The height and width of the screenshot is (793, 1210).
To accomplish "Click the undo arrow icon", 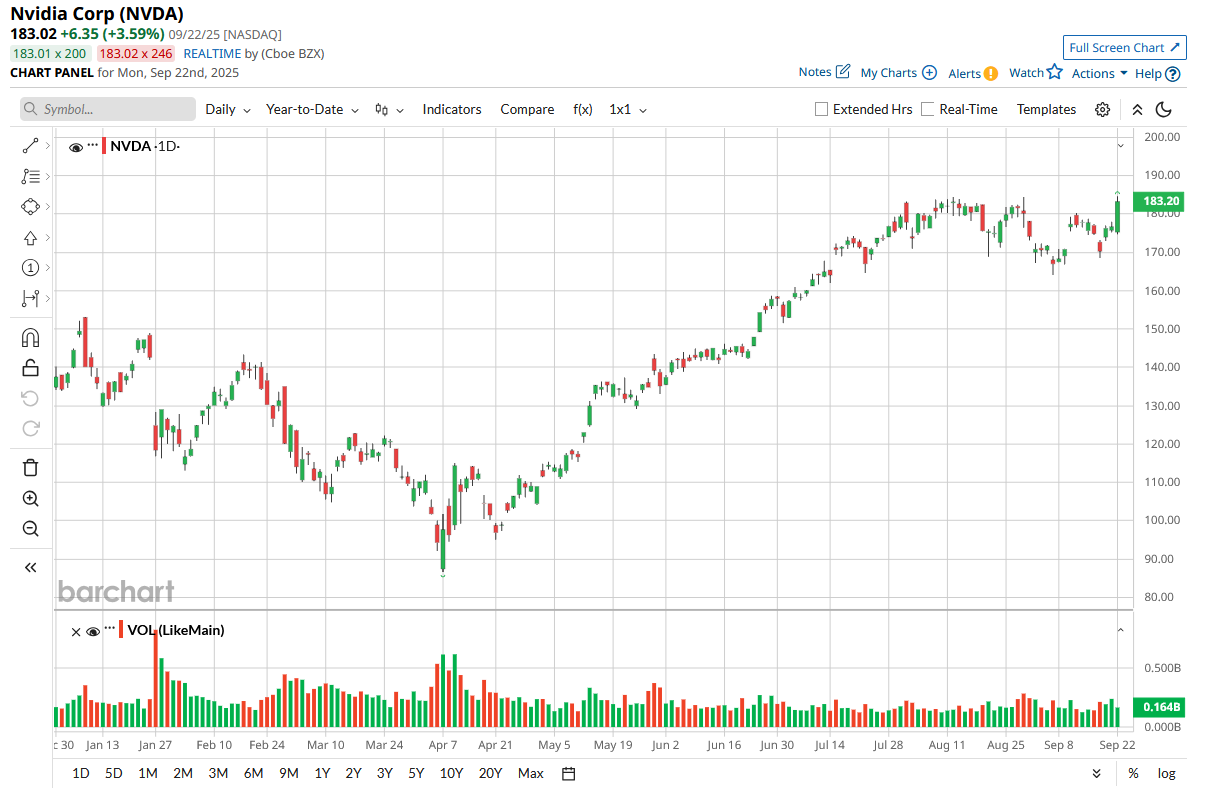I will (x=30, y=398).
